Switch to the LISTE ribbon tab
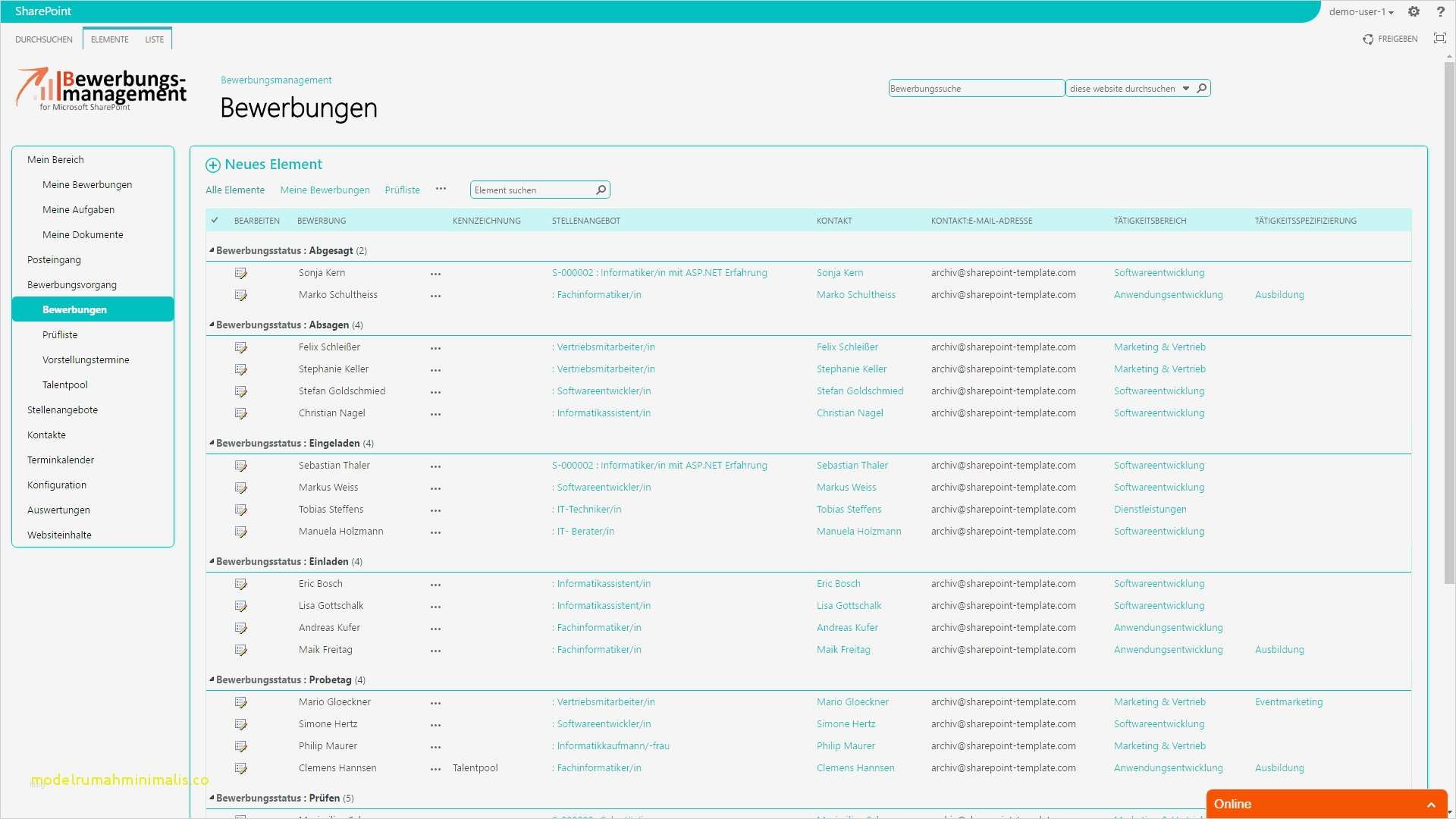Viewport: 1456px width, 819px height. pos(154,39)
